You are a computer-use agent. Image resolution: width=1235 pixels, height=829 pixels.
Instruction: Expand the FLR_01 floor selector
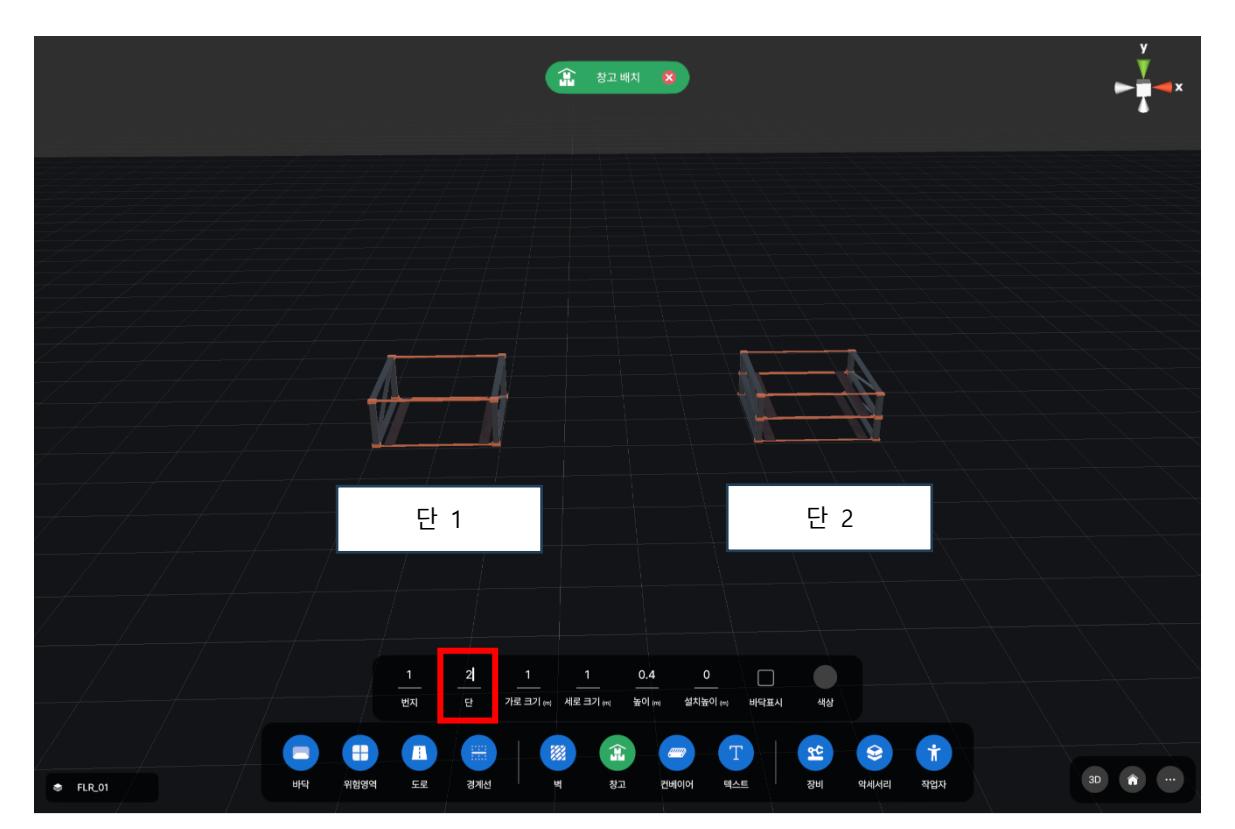click(101, 787)
